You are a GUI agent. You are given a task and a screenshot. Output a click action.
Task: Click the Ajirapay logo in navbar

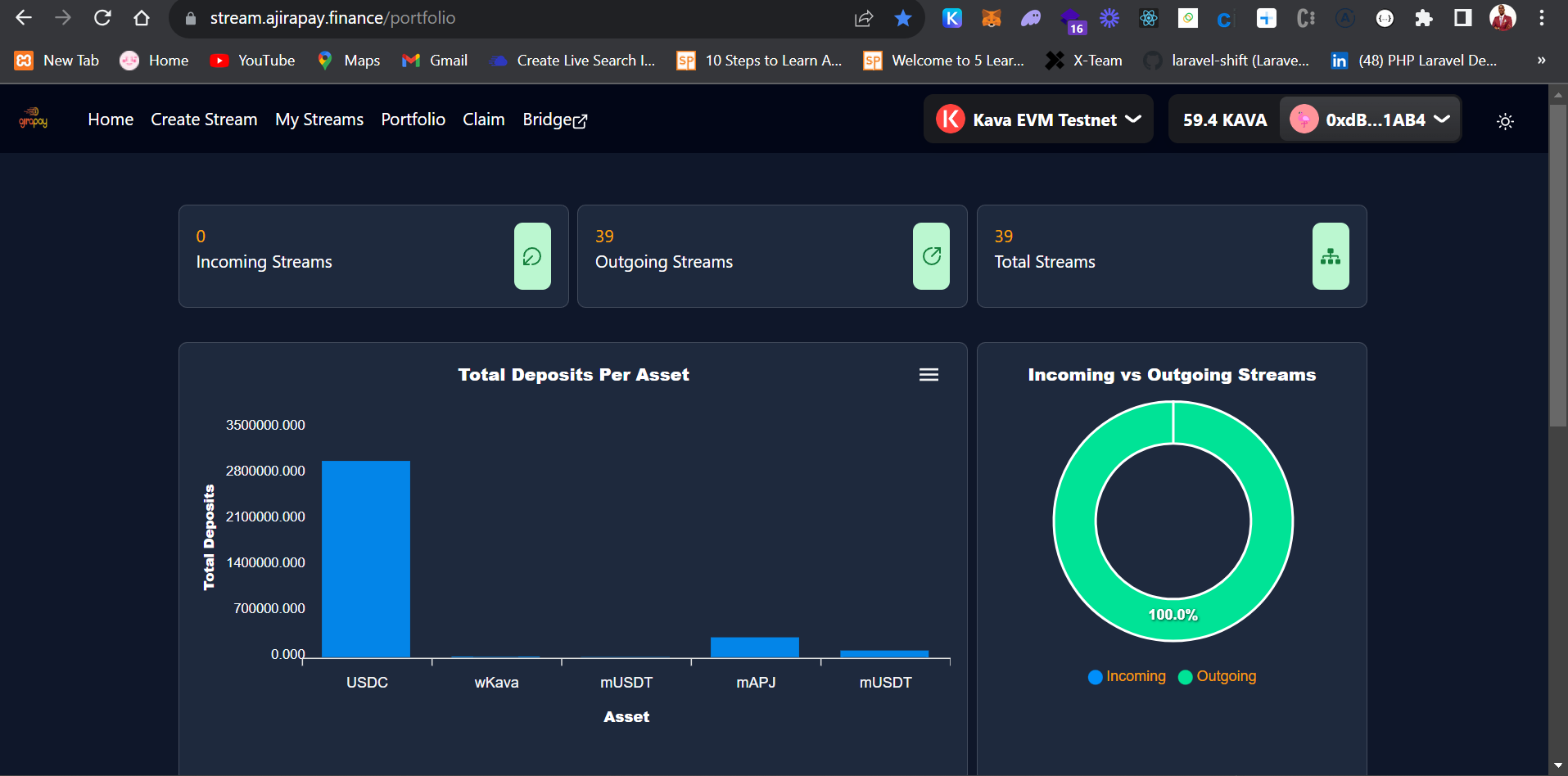click(x=34, y=120)
